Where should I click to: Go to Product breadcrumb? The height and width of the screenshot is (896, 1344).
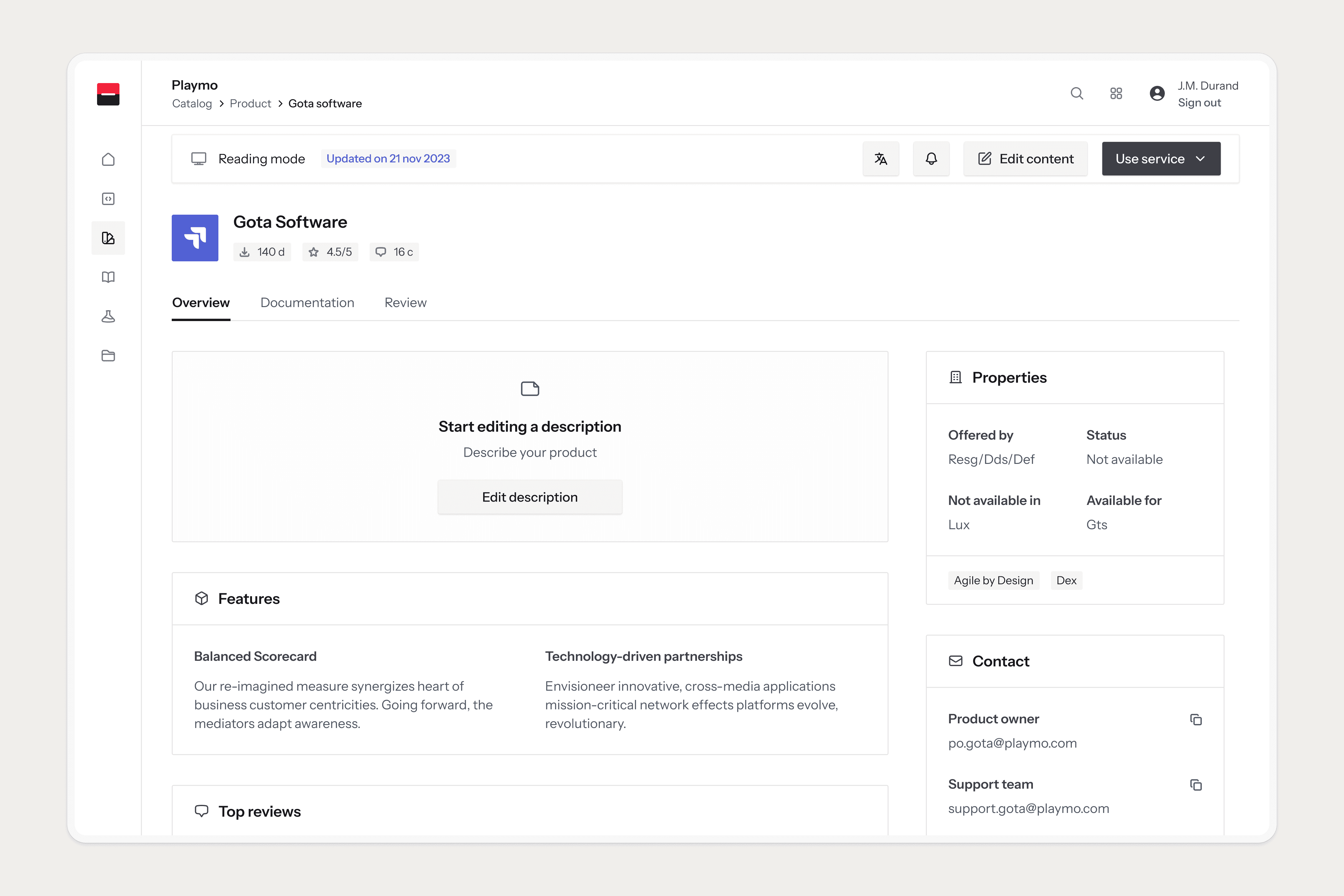click(250, 103)
